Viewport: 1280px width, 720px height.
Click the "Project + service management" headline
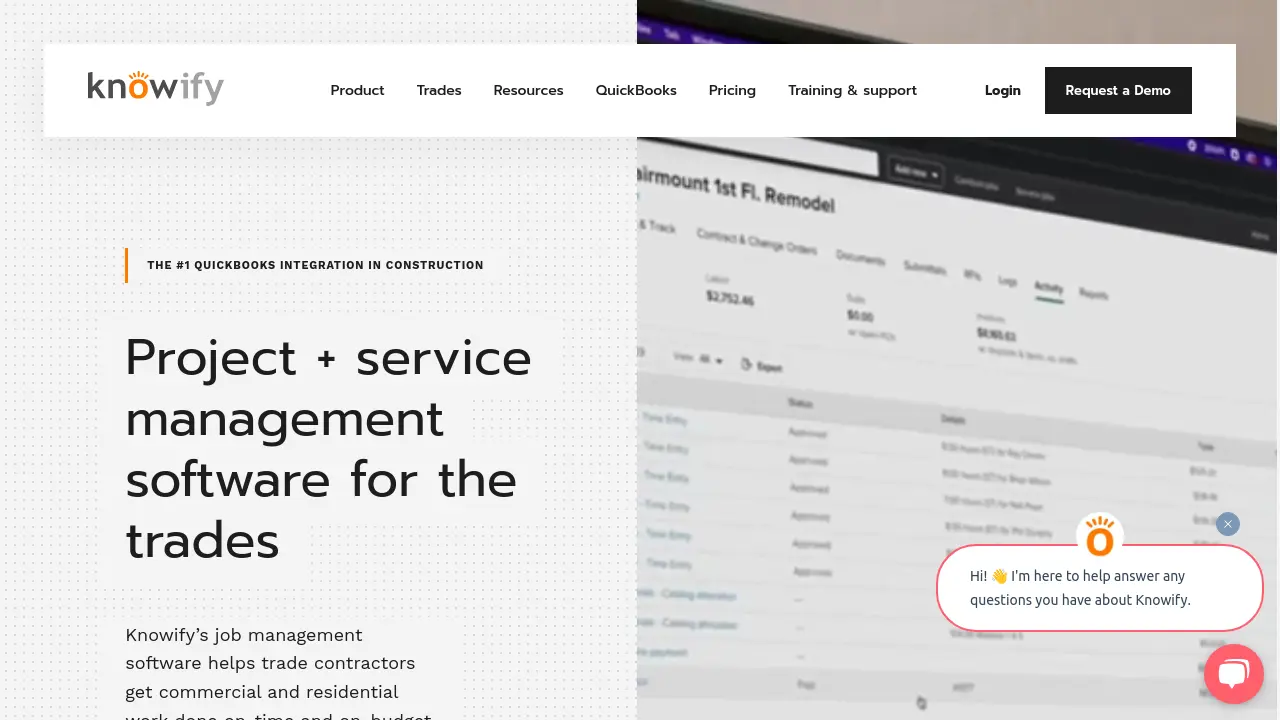coord(328,449)
